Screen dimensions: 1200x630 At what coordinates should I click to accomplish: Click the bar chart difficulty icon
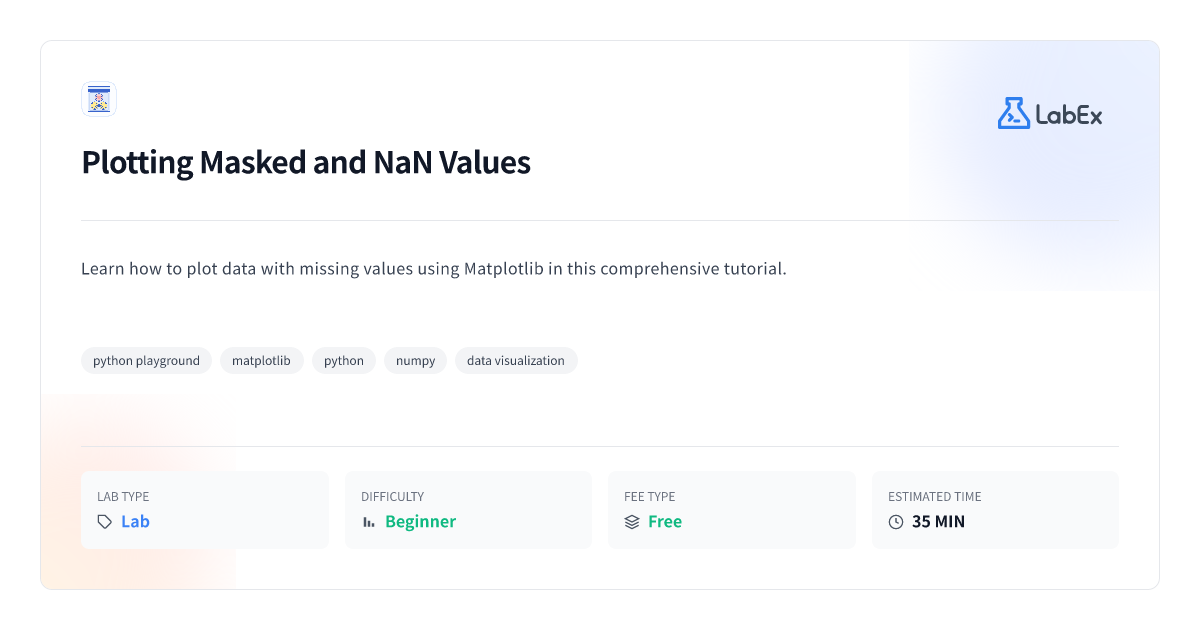click(369, 522)
